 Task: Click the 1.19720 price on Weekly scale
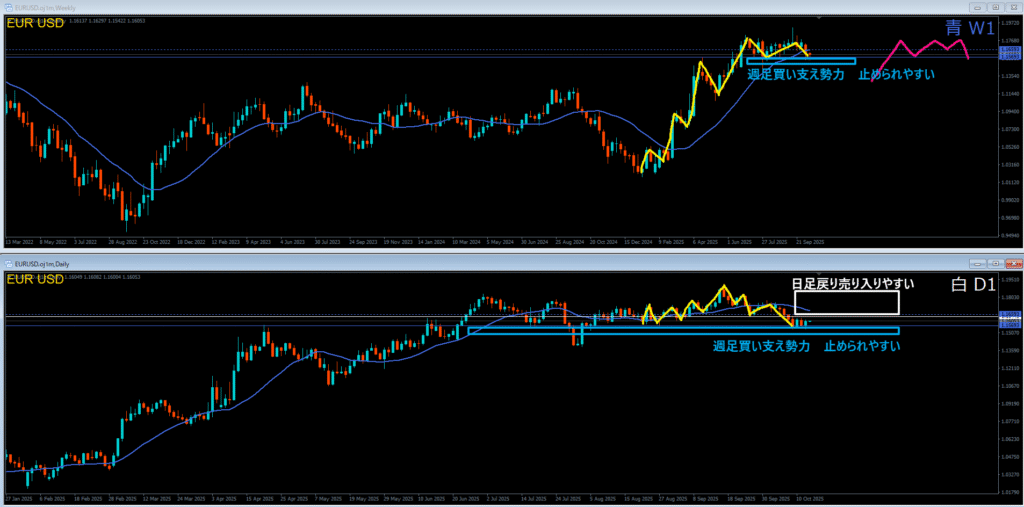[x=1009, y=21]
